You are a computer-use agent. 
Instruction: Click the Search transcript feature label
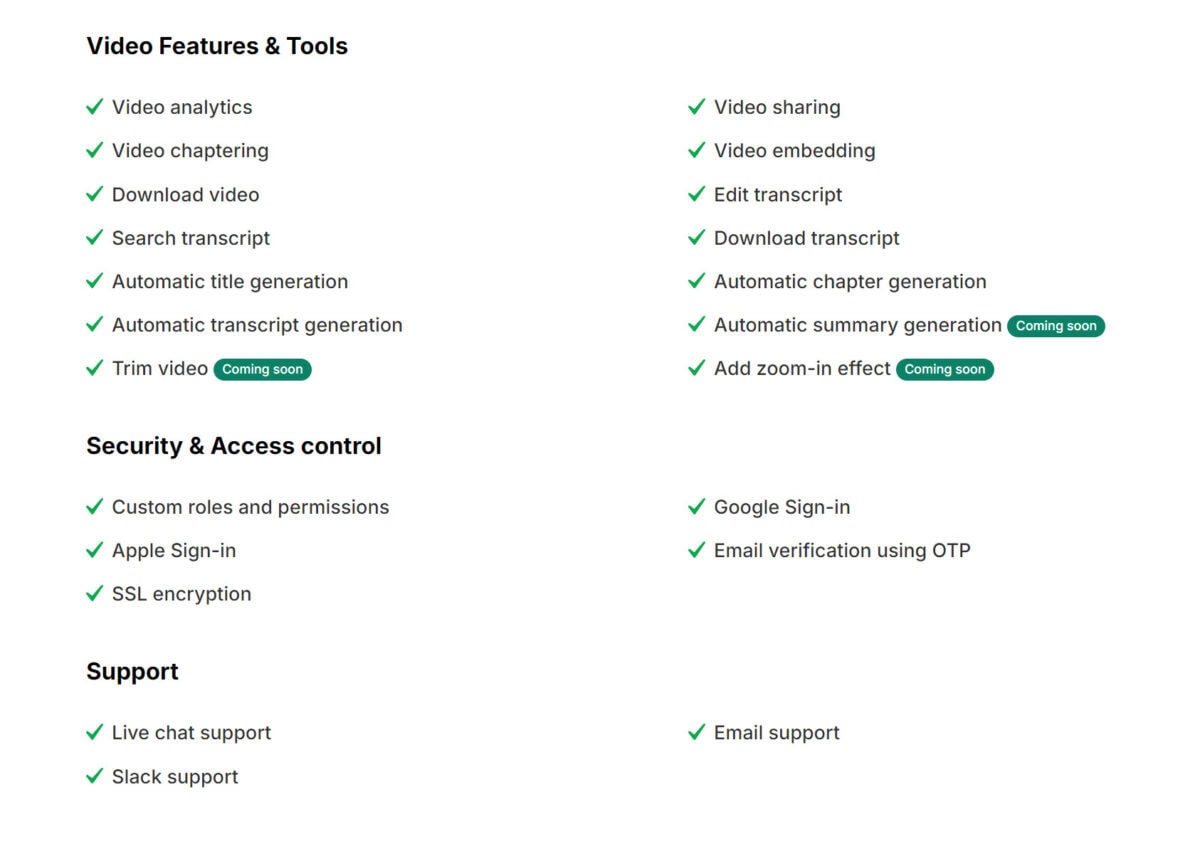191,238
